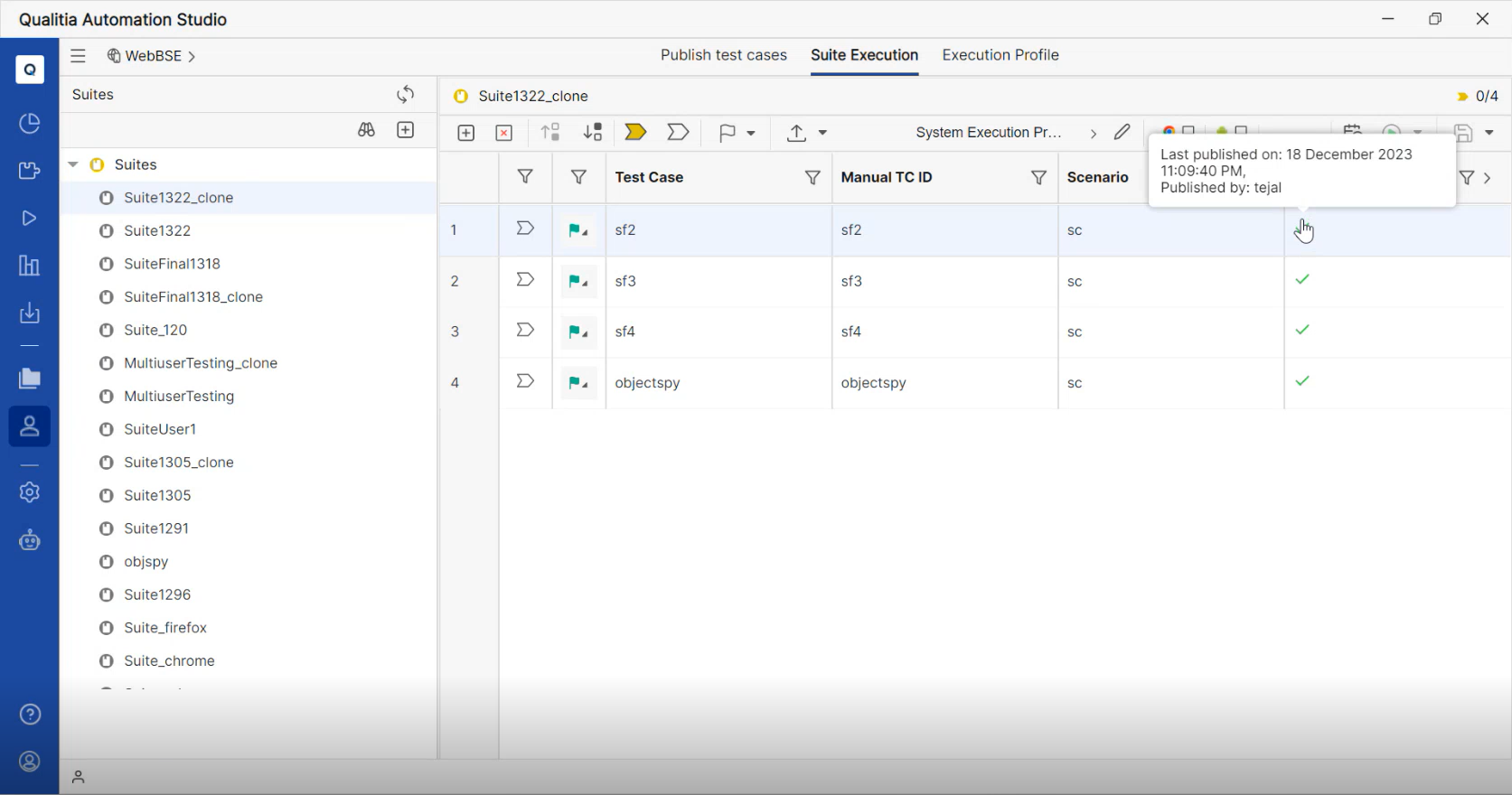This screenshot has width=1512, height=795.
Task: Refresh the Suites list
Action: [405, 95]
